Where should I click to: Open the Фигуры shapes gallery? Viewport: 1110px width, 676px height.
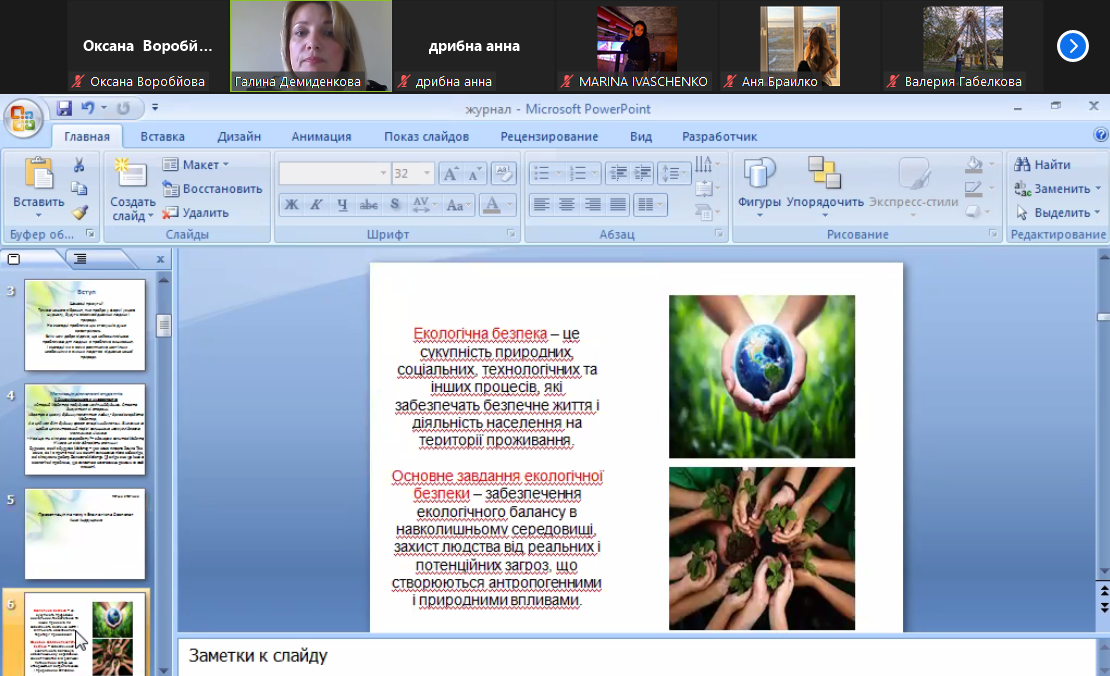coord(759,185)
